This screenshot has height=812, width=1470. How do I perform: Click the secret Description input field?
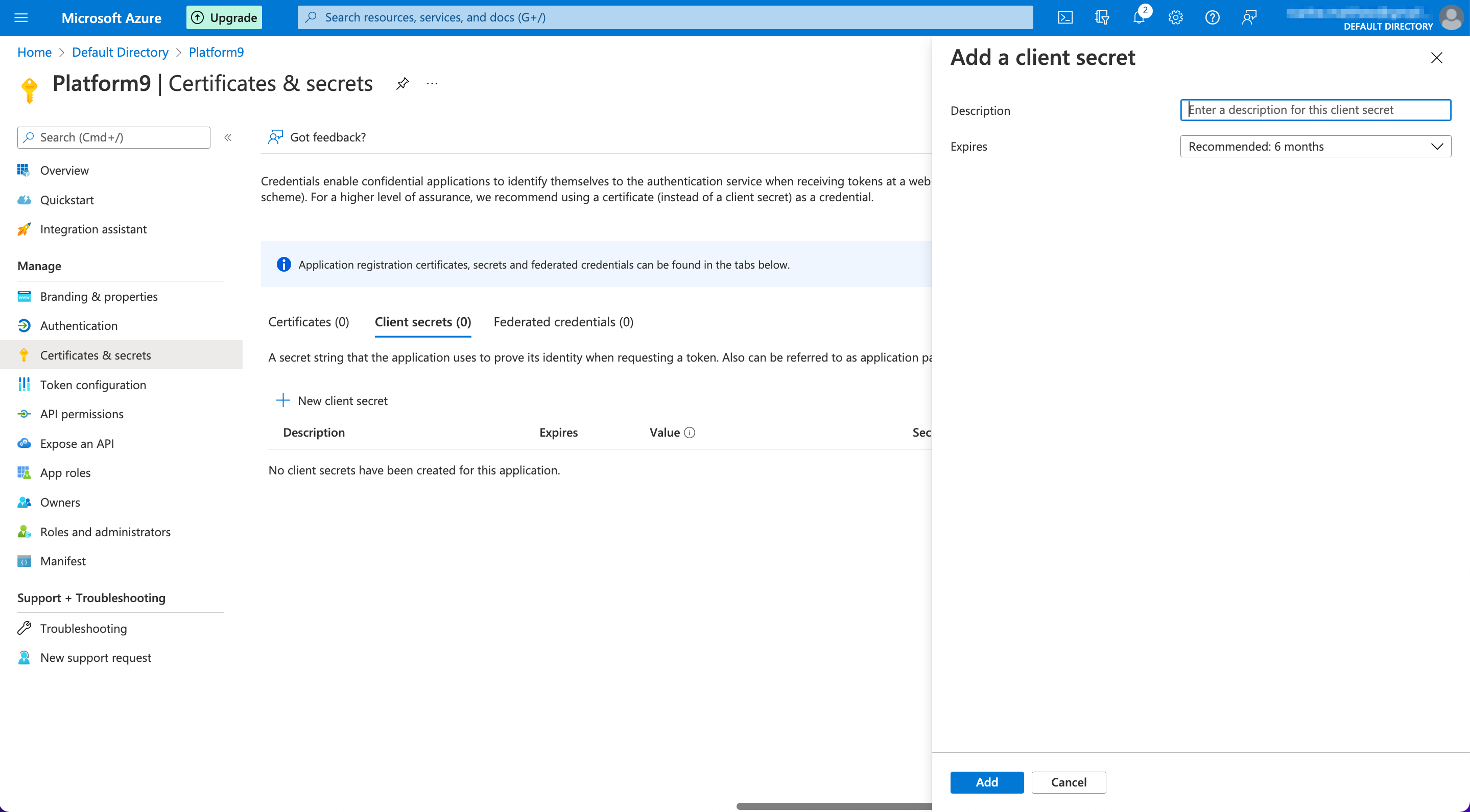pos(1315,110)
